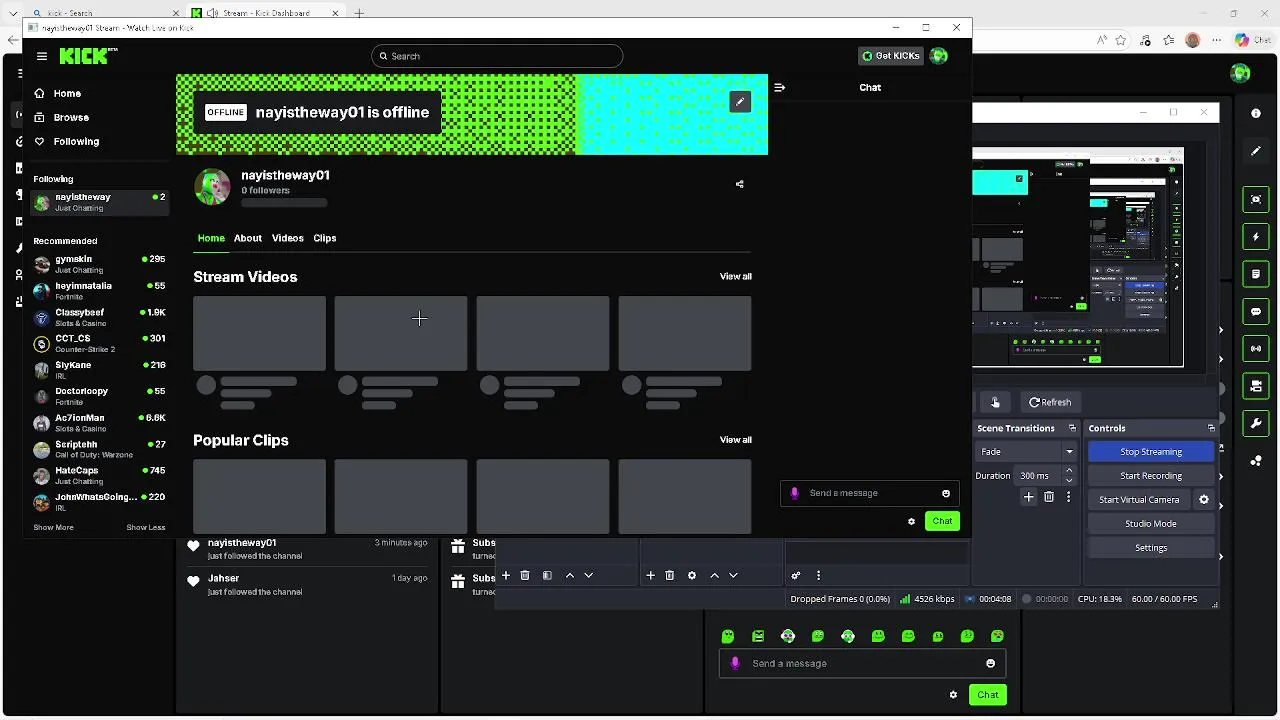This screenshot has width=1280, height=720.
Task: Open Following in Kick sidebar
Action: coord(67,141)
